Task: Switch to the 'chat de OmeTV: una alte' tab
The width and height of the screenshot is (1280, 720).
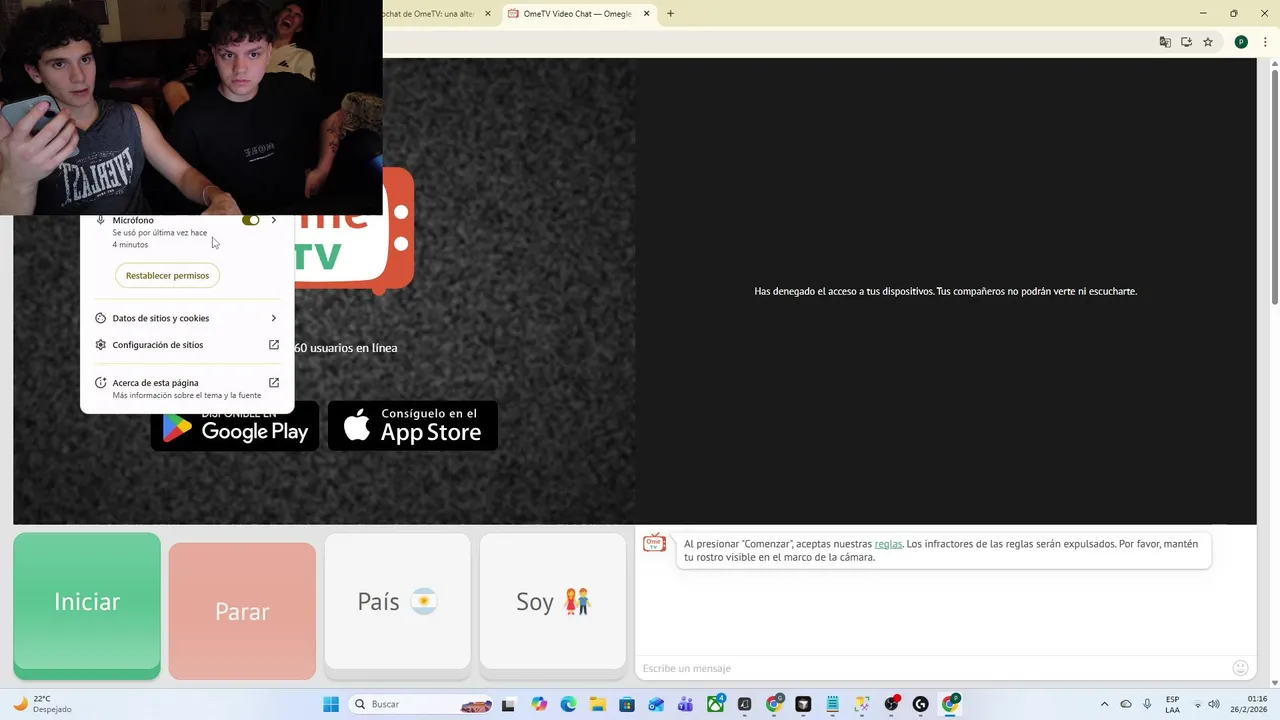Action: [429, 14]
